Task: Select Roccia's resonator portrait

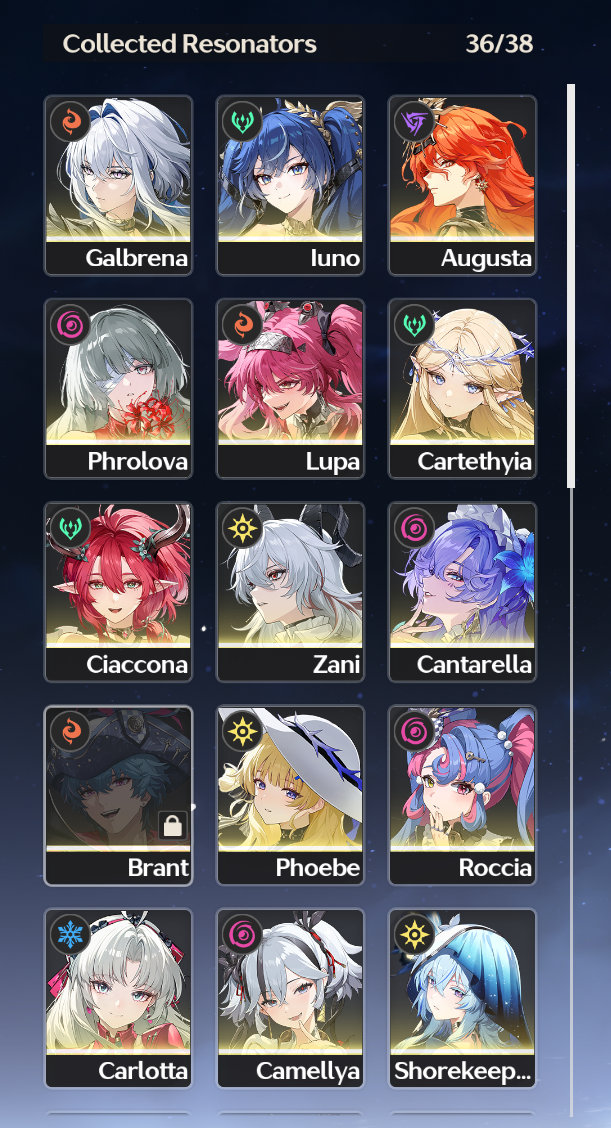Action: (x=463, y=796)
